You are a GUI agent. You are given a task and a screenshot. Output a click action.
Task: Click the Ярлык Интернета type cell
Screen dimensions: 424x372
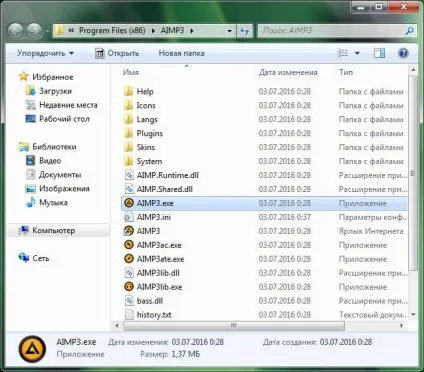tap(371, 231)
